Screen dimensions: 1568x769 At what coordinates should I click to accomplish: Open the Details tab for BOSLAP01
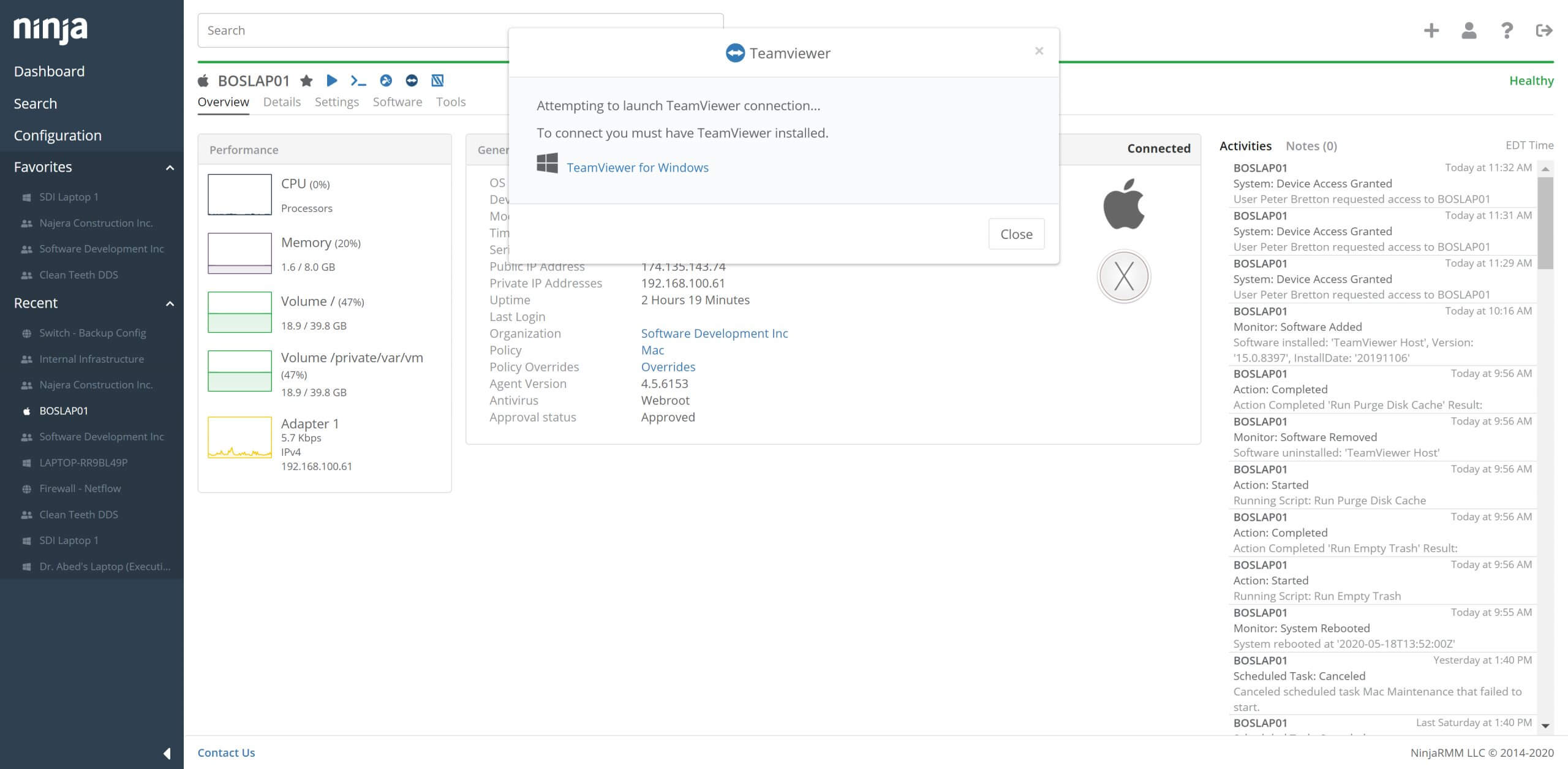[282, 102]
